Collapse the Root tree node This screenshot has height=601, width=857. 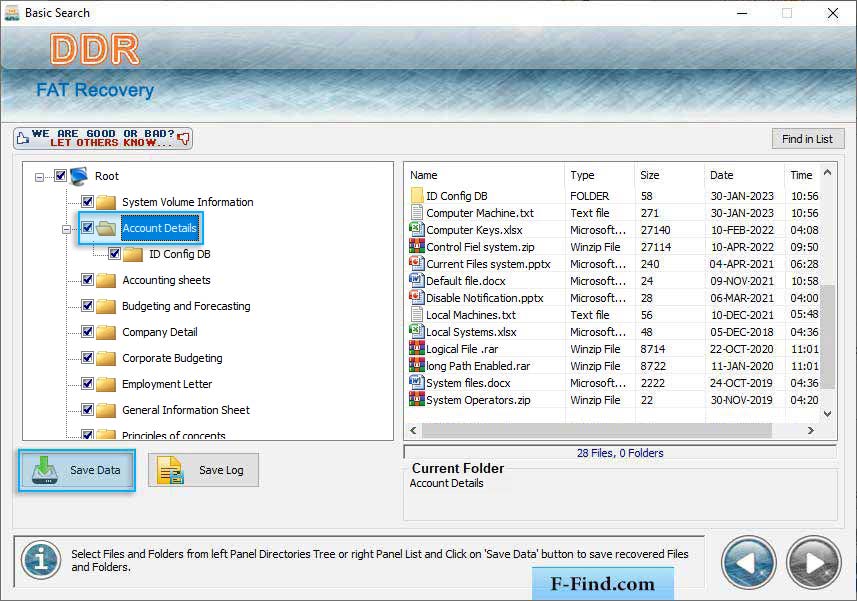(39, 177)
